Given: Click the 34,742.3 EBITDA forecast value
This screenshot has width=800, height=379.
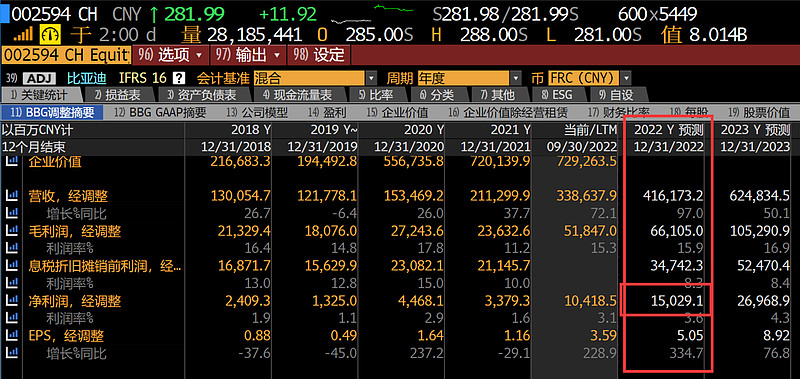Looking at the screenshot, I should 677,266.
